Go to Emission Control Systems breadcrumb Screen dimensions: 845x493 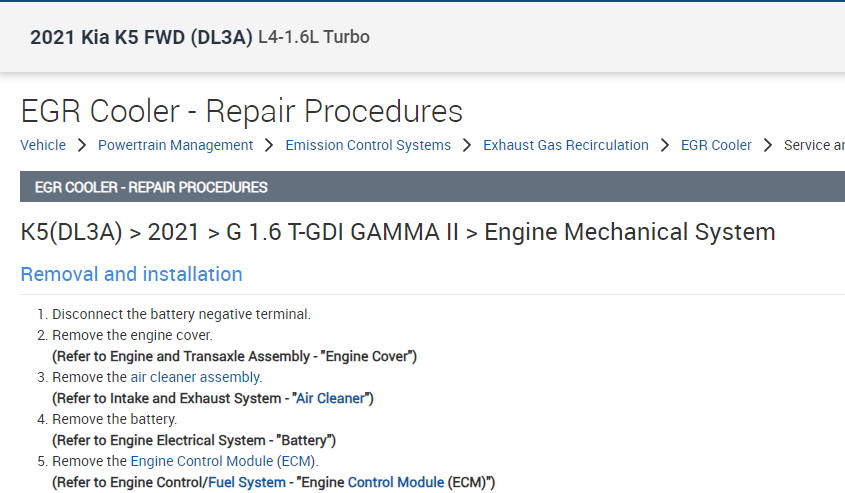(368, 145)
